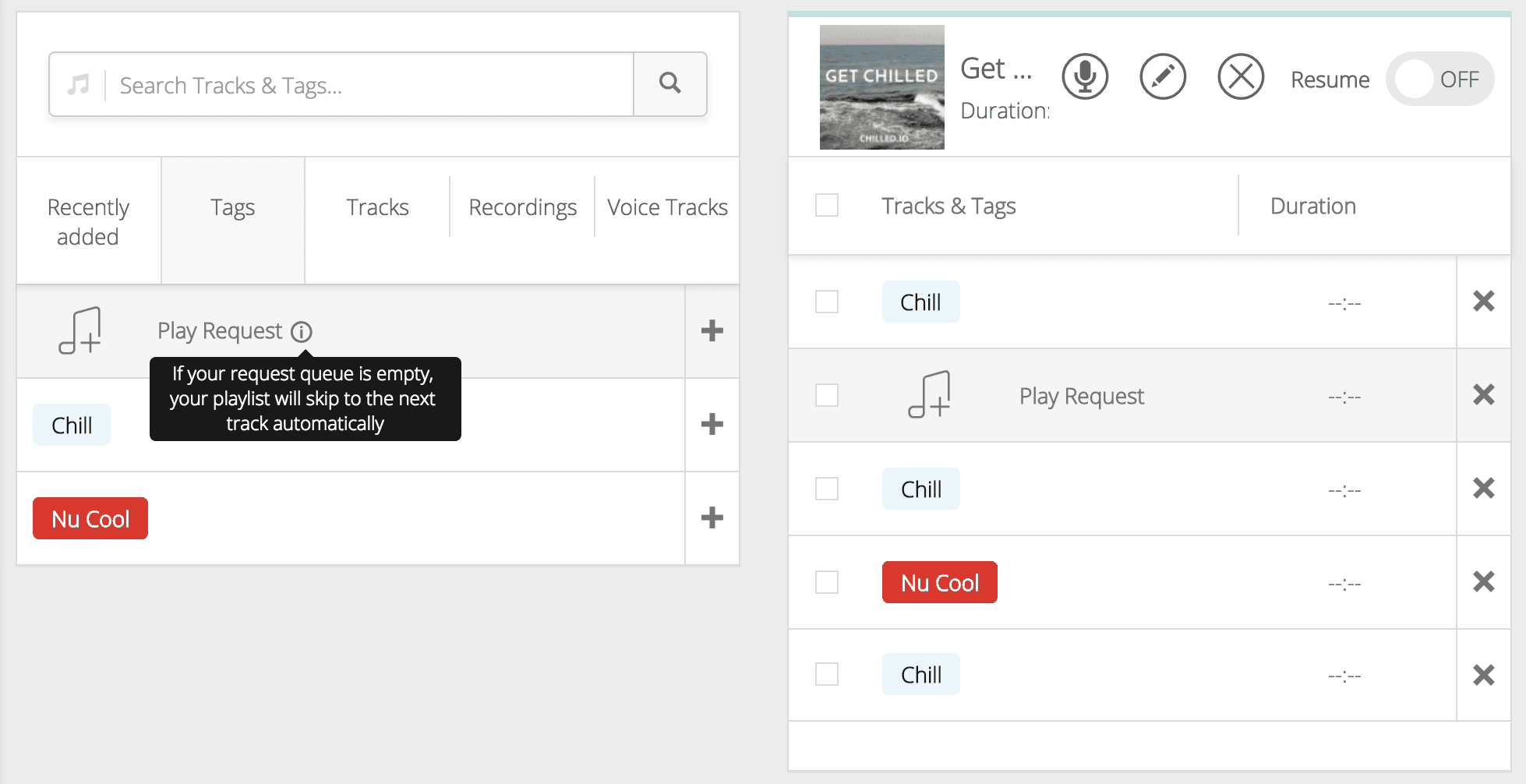Click the search magnifier icon
Image resolution: width=1526 pixels, height=784 pixels.
point(669,84)
